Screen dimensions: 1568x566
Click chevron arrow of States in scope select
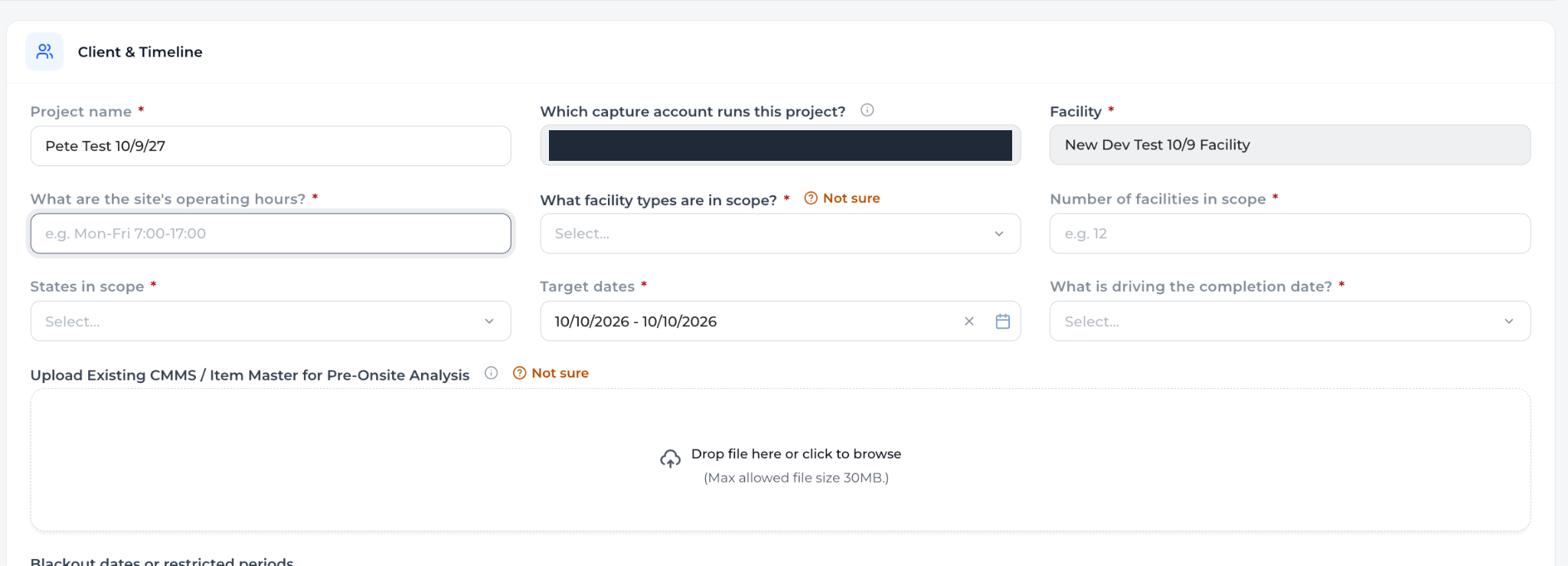pyautogui.click(x=489, y=321)
